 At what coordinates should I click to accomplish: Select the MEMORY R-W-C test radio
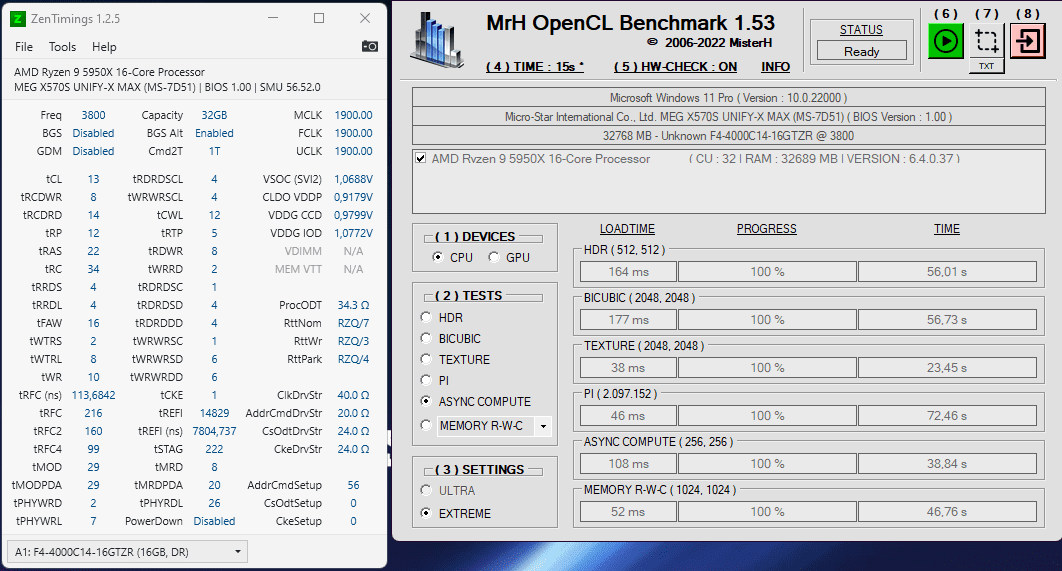click(x=426, y=425)
